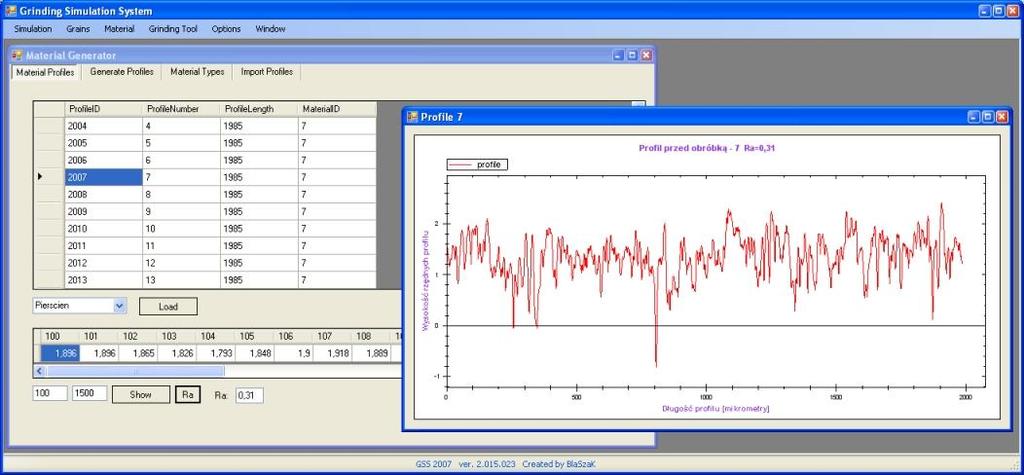Select ProfileID cell 2006
This screenshot has width=1024, height=475.
pyautogui.click(x=103, y=160)
